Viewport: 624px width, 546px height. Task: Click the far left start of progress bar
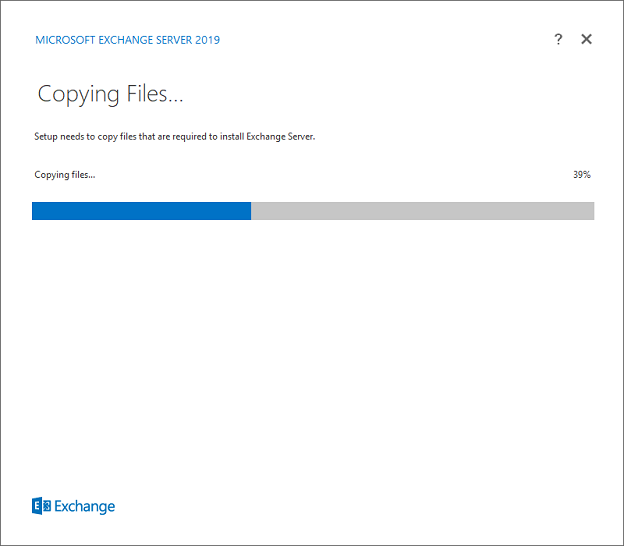[x=35, y=210]
